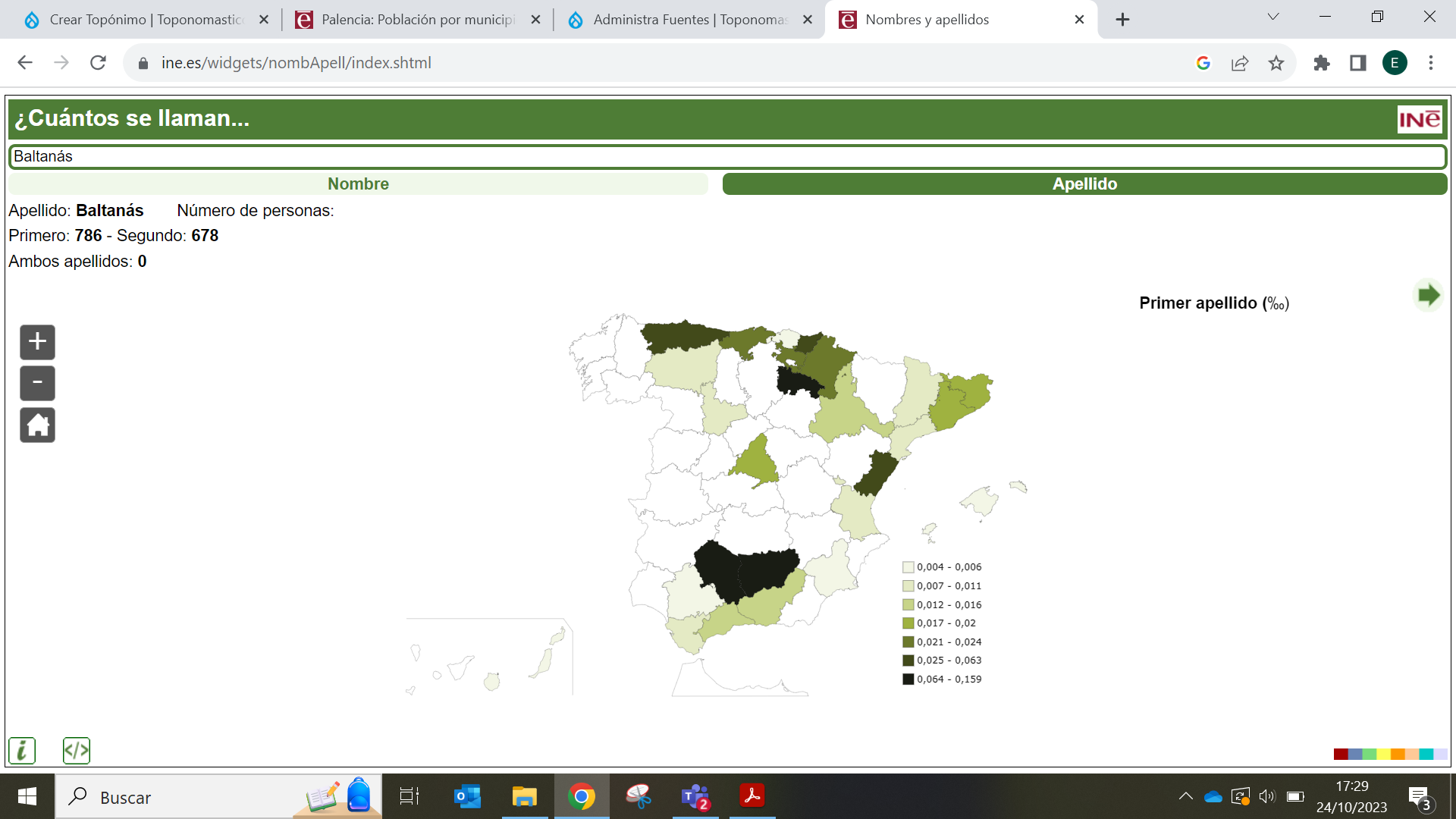Toggle the browser side panel
The height and width of the screenshot is (819, 1456).
coord(1358,63)
